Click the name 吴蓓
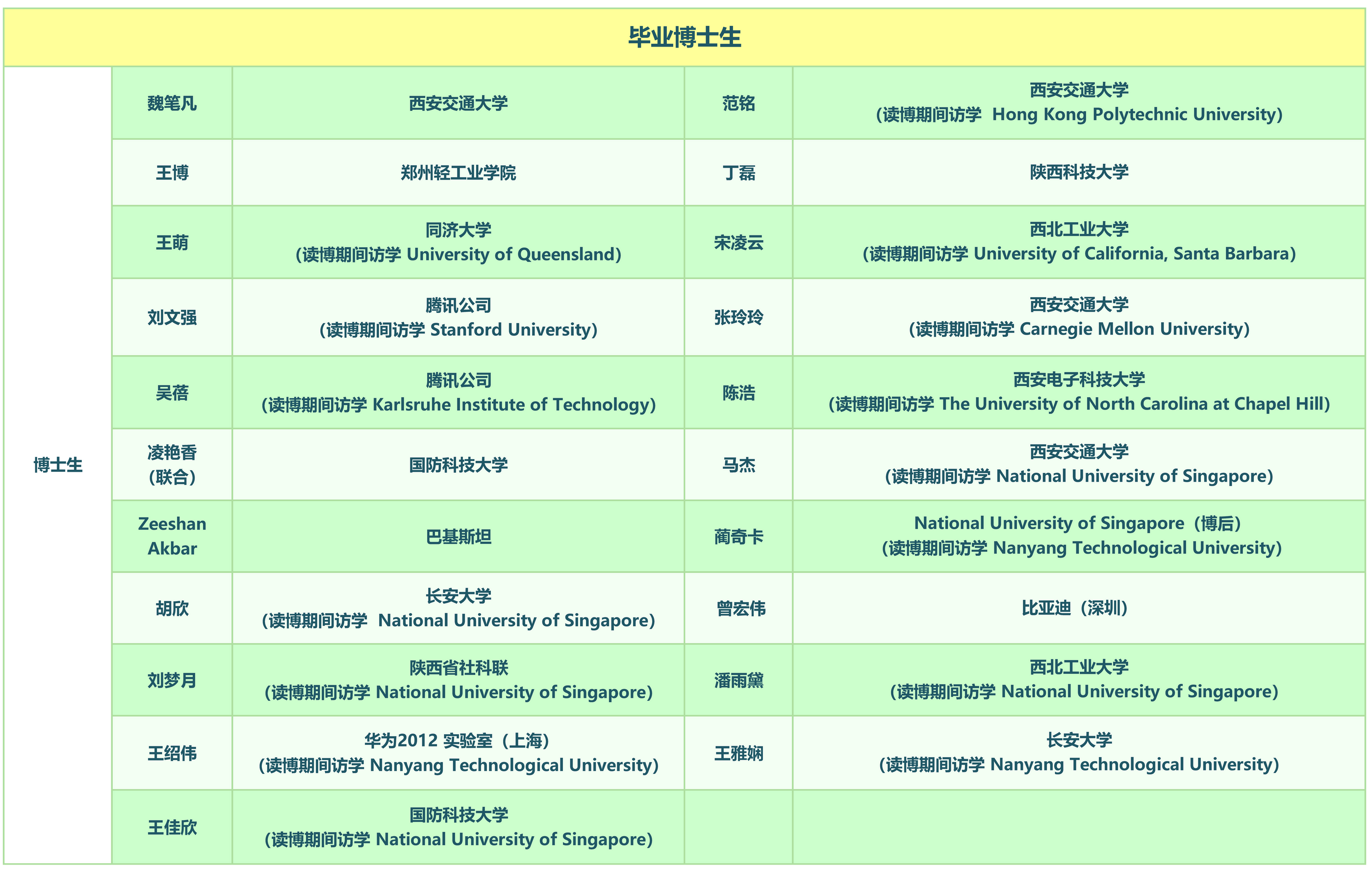Viewport: 1372px width, 872px height. (x=172, y=393)
